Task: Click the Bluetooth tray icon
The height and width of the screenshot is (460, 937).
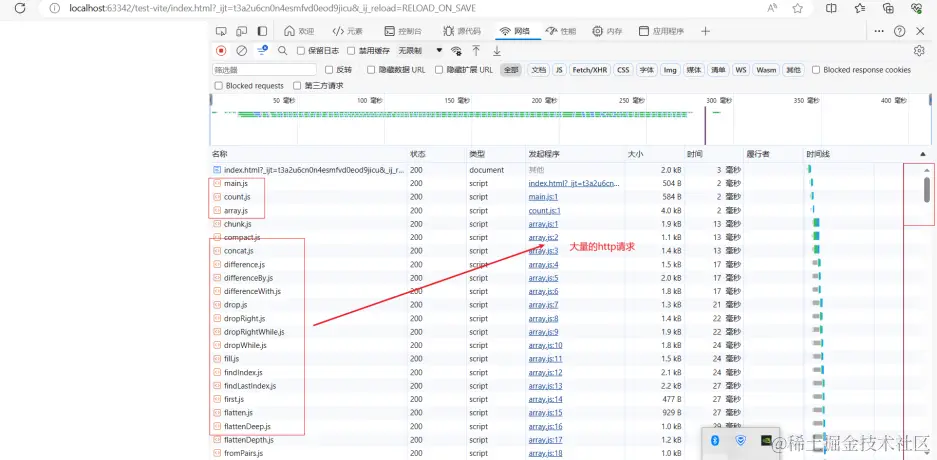Action: coord(715,440)
